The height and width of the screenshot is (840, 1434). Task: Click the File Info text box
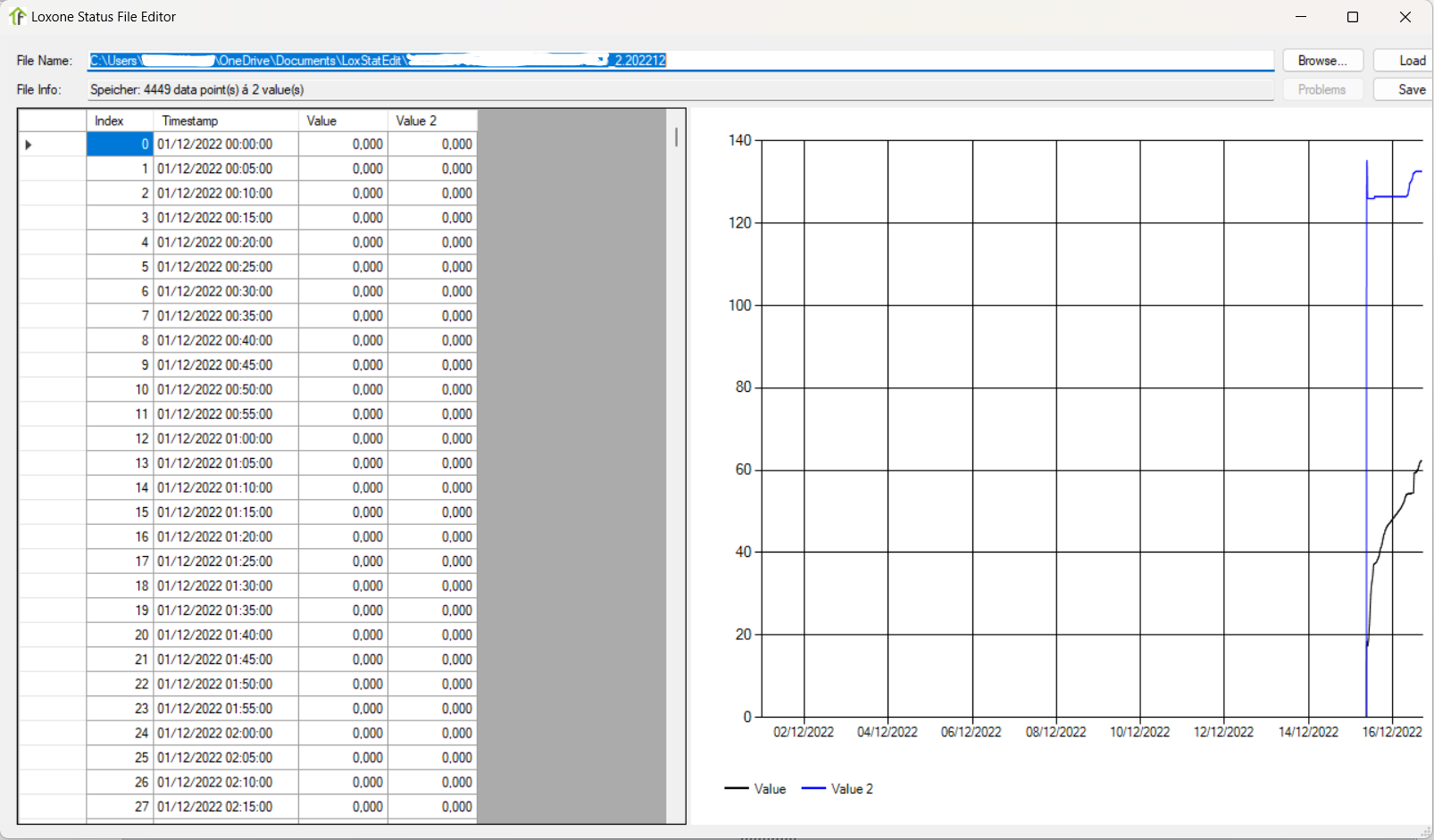coord(680,89)
